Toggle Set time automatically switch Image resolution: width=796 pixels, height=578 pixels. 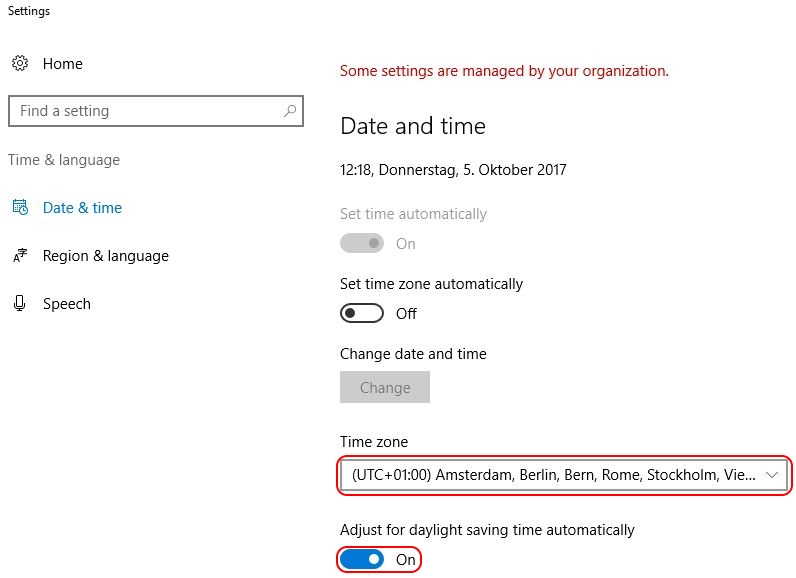(361, 243)
